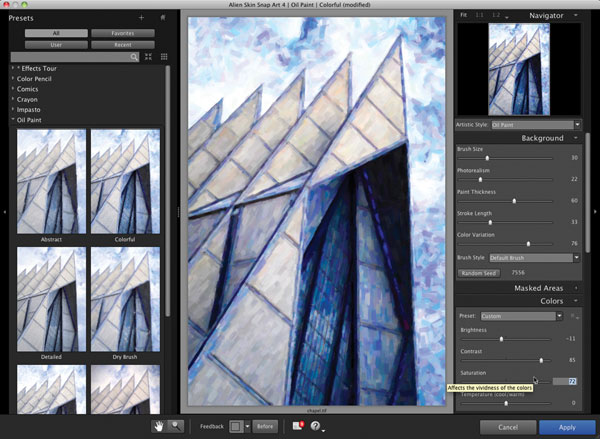Select the Detailed preset thumbnail
600x439 pixels.
click(51, 299)
